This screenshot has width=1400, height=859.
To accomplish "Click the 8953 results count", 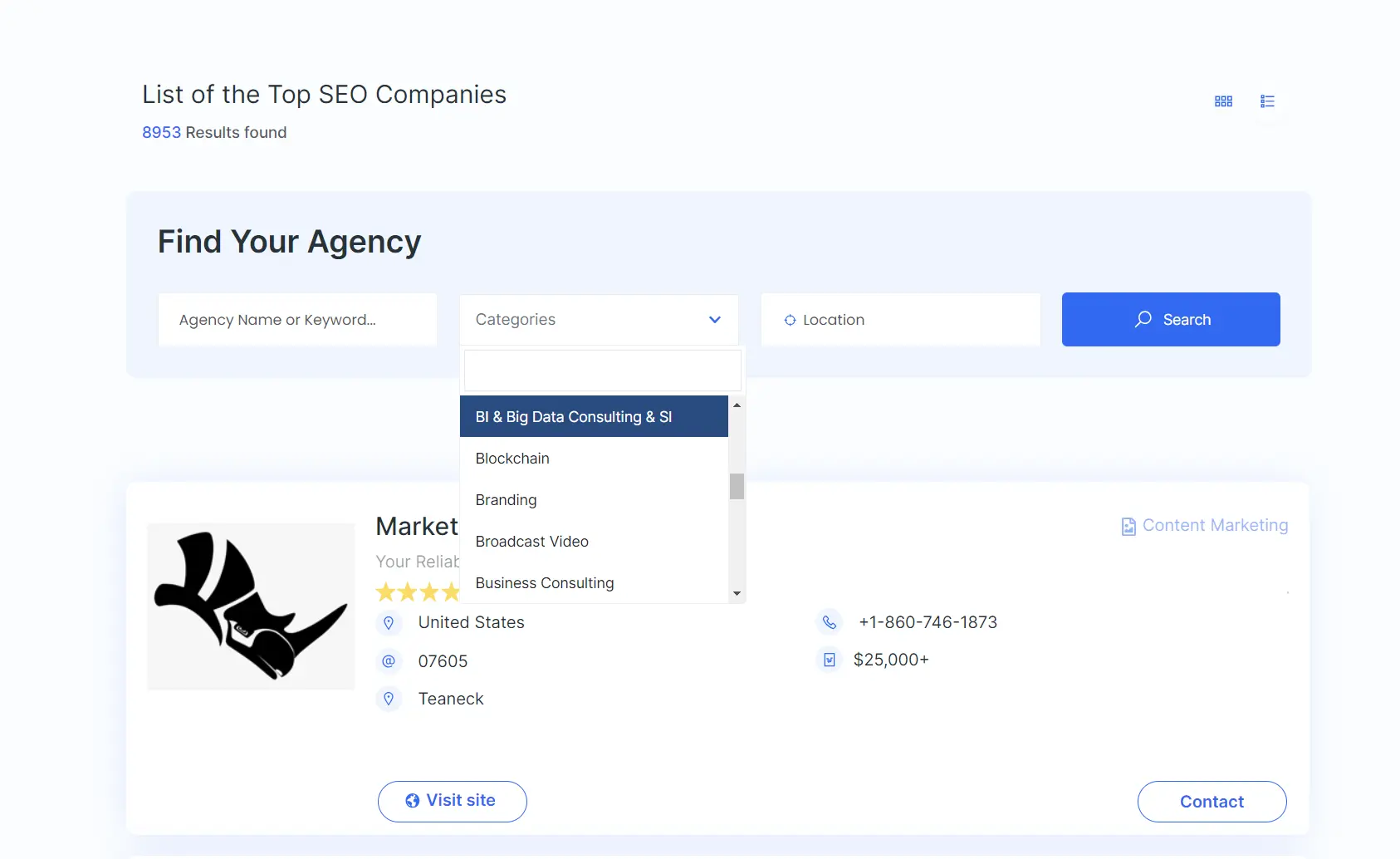I will (x=161, y=132).
